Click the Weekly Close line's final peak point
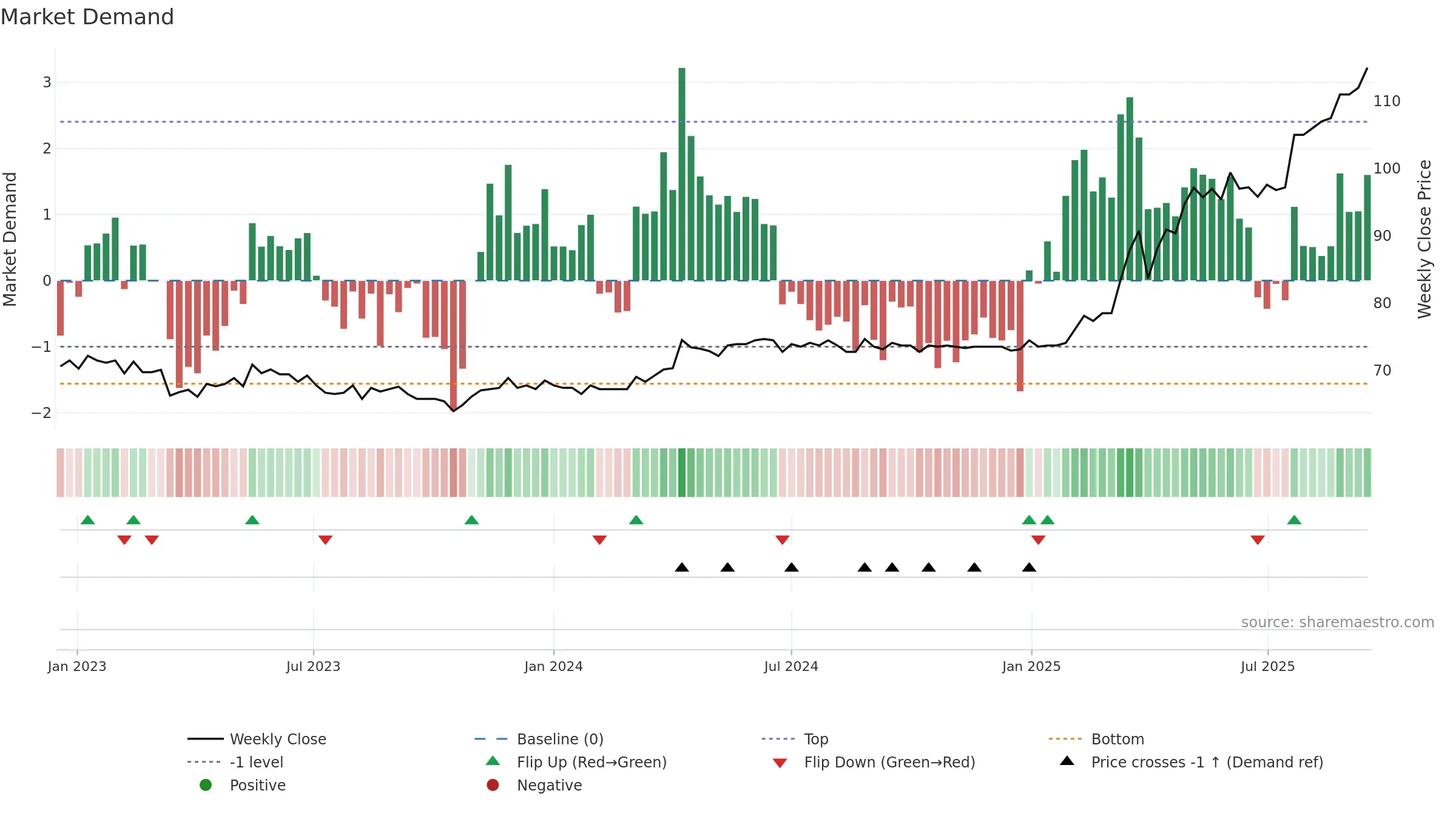The height and width of the screenshot is (819, 1456). pos(1367,68)
